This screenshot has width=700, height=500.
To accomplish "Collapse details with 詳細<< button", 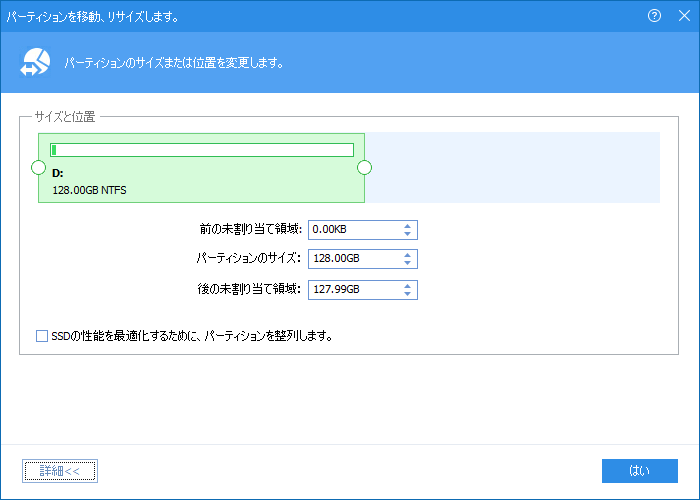I will [x=60, y=471].
